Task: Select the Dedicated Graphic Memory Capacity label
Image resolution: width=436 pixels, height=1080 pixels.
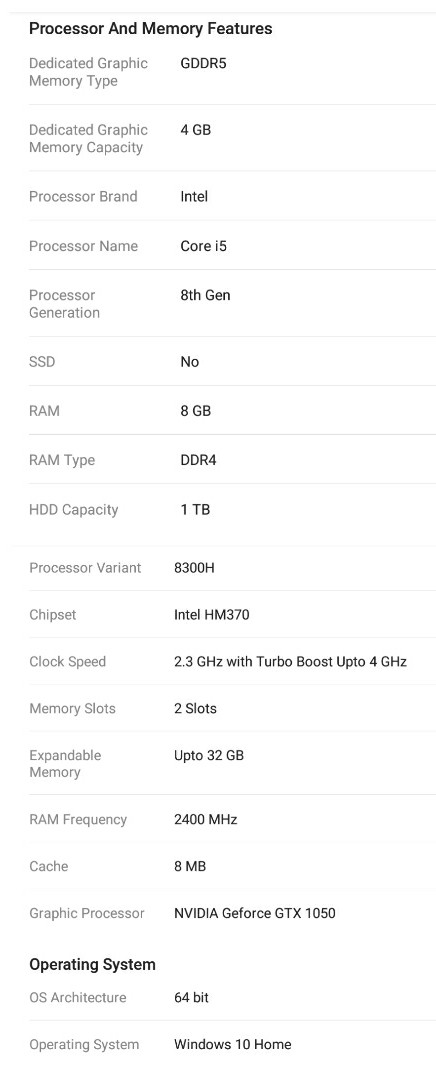Action: click(x=88, y=138)
